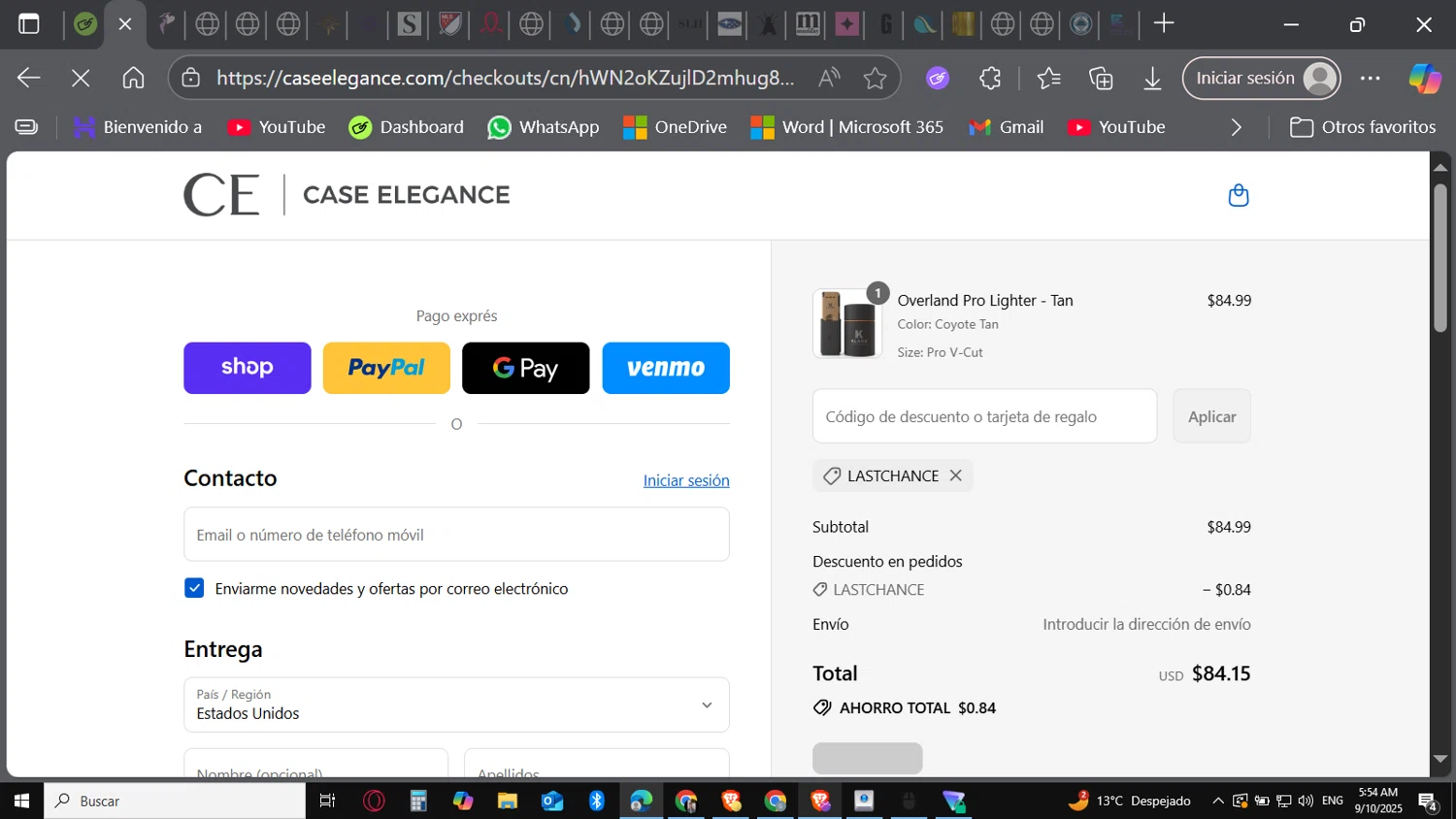Screen dimensions: 1456x819
Task: Focus the email or phone number field
Action: pyautogui.click(x=456, y=535)
